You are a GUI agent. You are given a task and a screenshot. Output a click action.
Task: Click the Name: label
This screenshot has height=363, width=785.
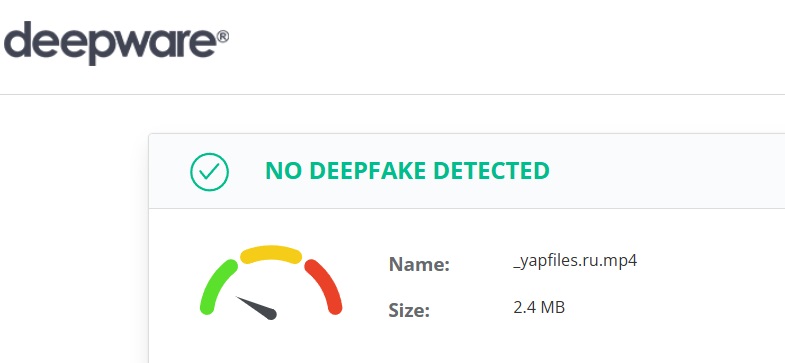419,264
